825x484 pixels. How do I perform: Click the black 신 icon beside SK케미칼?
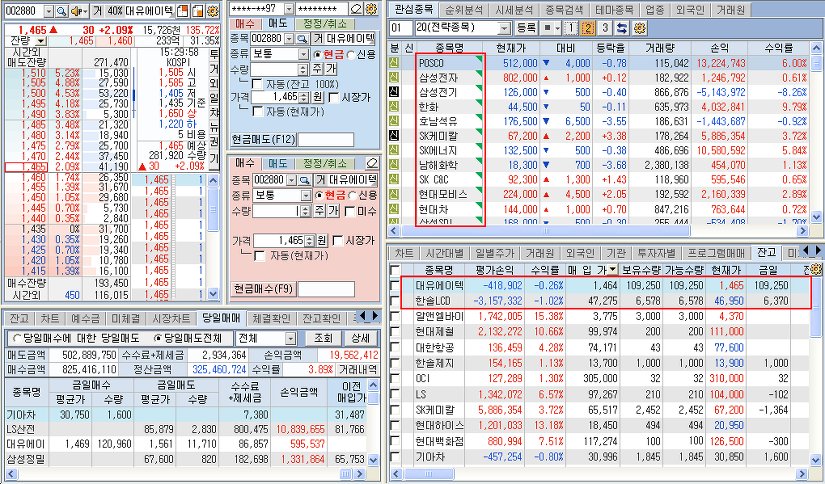pos(395,136)
